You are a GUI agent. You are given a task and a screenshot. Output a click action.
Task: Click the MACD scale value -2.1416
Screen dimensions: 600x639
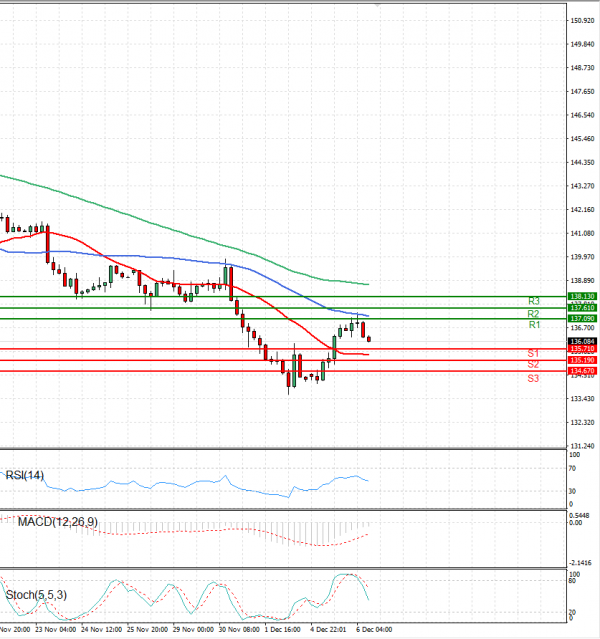pyautogui.click(x=580, y=563)
